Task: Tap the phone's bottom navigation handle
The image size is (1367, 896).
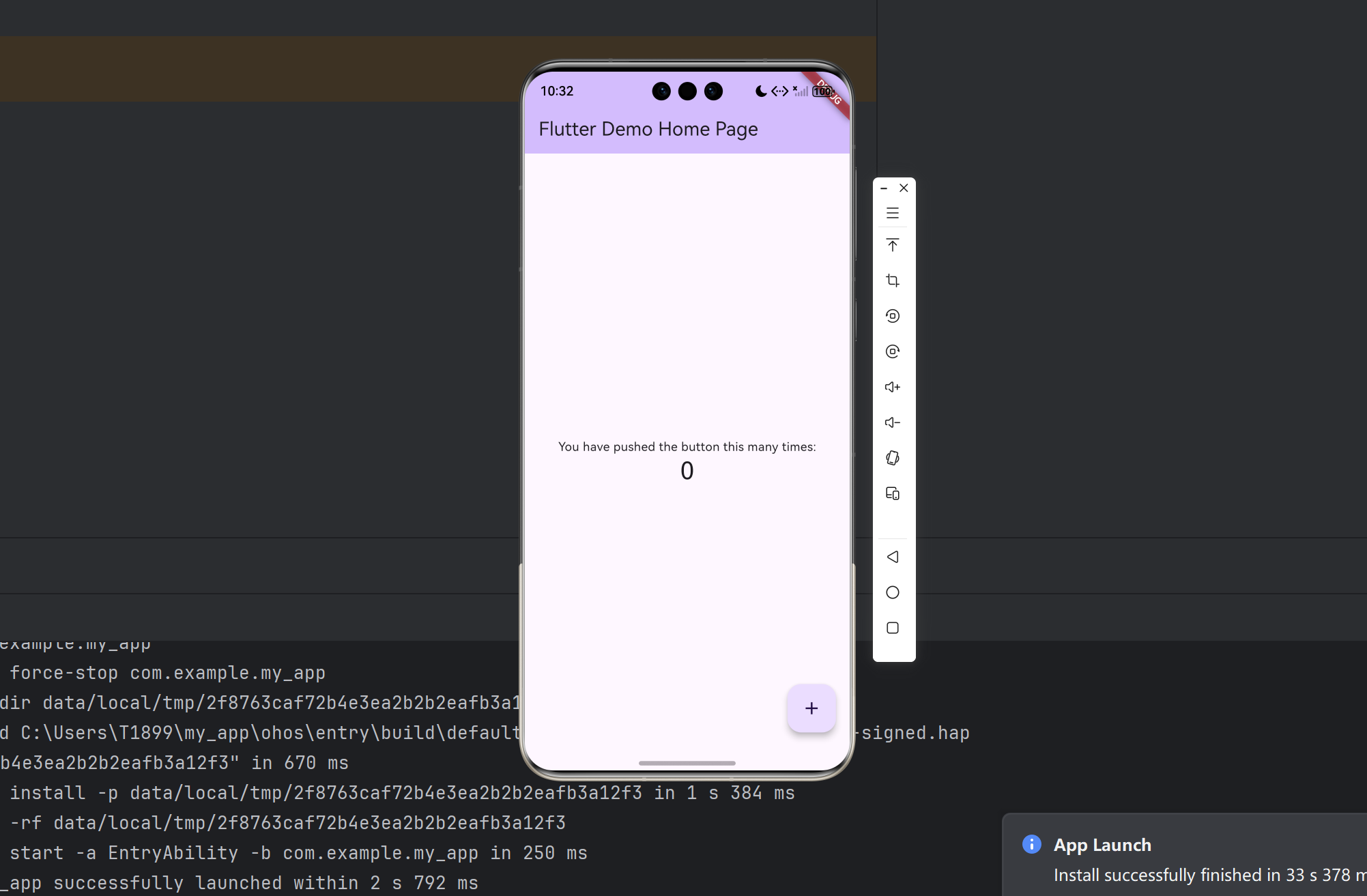Action: pyautogui.click(x=687, y=763)
